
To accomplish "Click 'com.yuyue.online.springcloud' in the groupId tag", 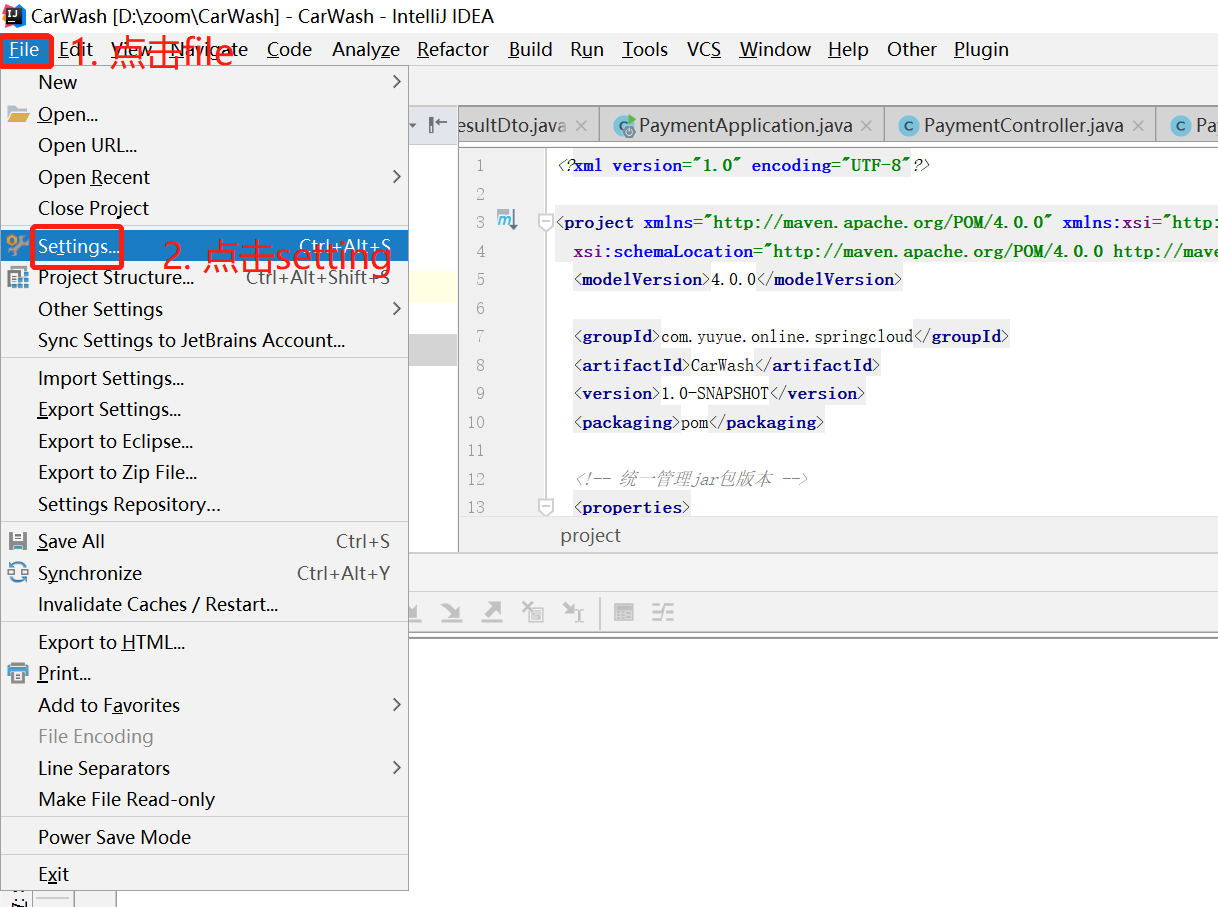I will pos(787,336).
